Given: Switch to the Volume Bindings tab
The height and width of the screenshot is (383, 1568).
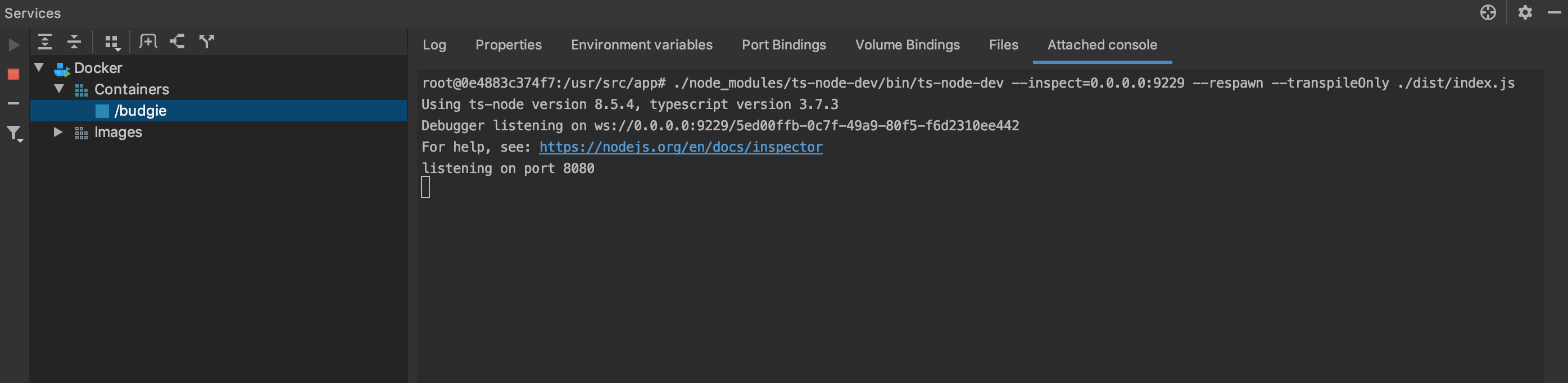Looking at the screenshot, I should pos(907,44).
